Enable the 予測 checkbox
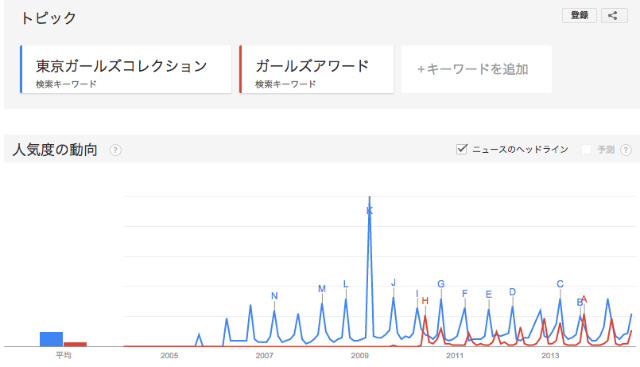 pos(586,149)
